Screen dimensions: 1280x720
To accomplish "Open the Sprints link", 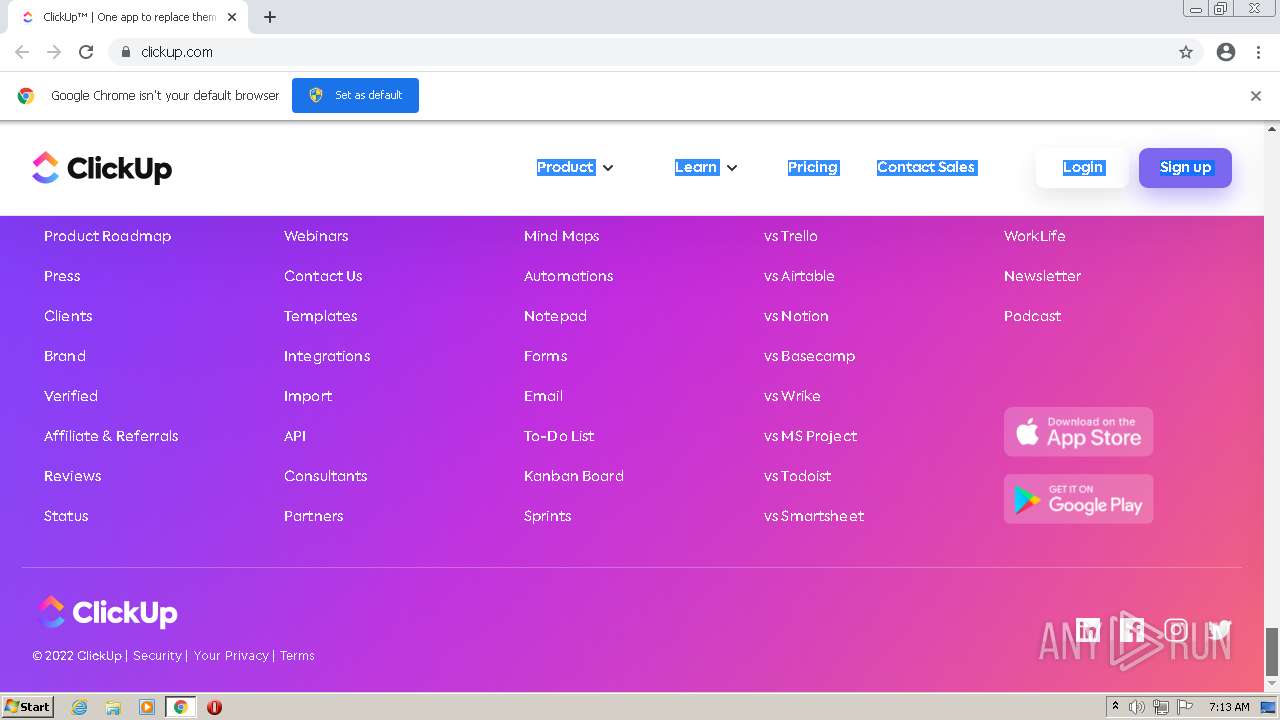I will pos(547,516).
